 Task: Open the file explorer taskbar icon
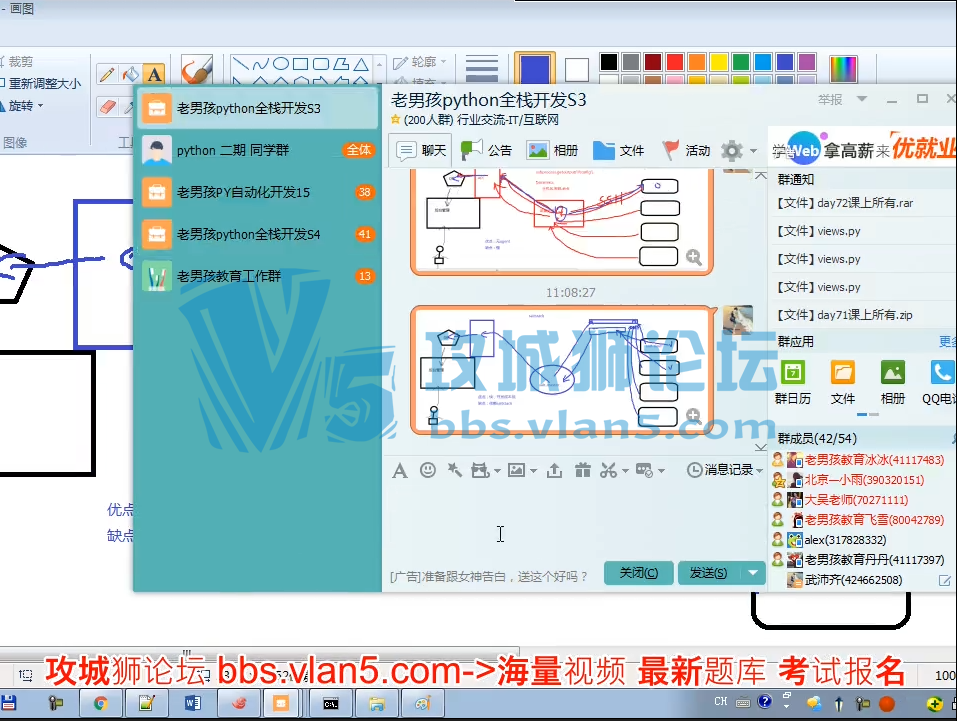tap(377, 704)
